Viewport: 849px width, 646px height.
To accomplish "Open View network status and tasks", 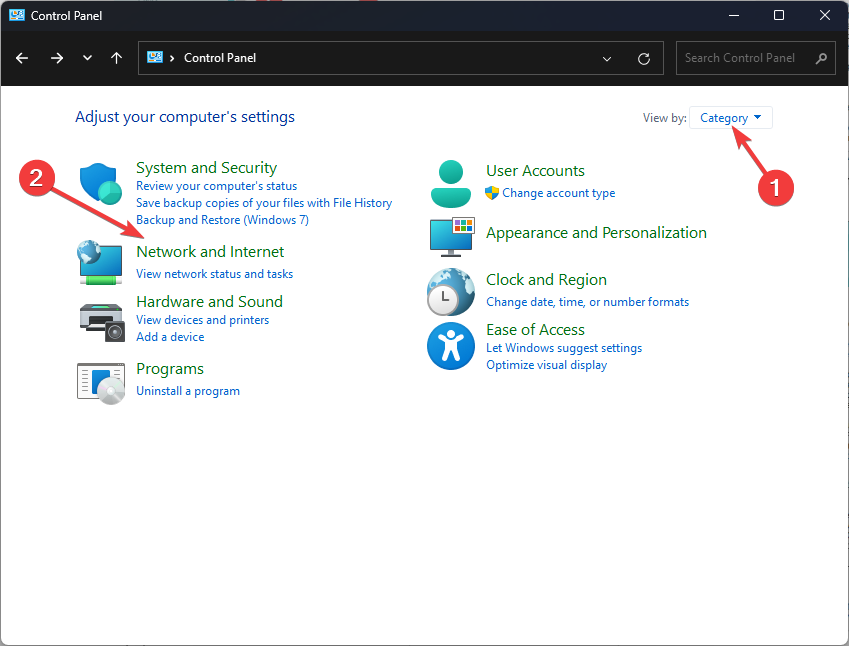I will tap(214, 274).
